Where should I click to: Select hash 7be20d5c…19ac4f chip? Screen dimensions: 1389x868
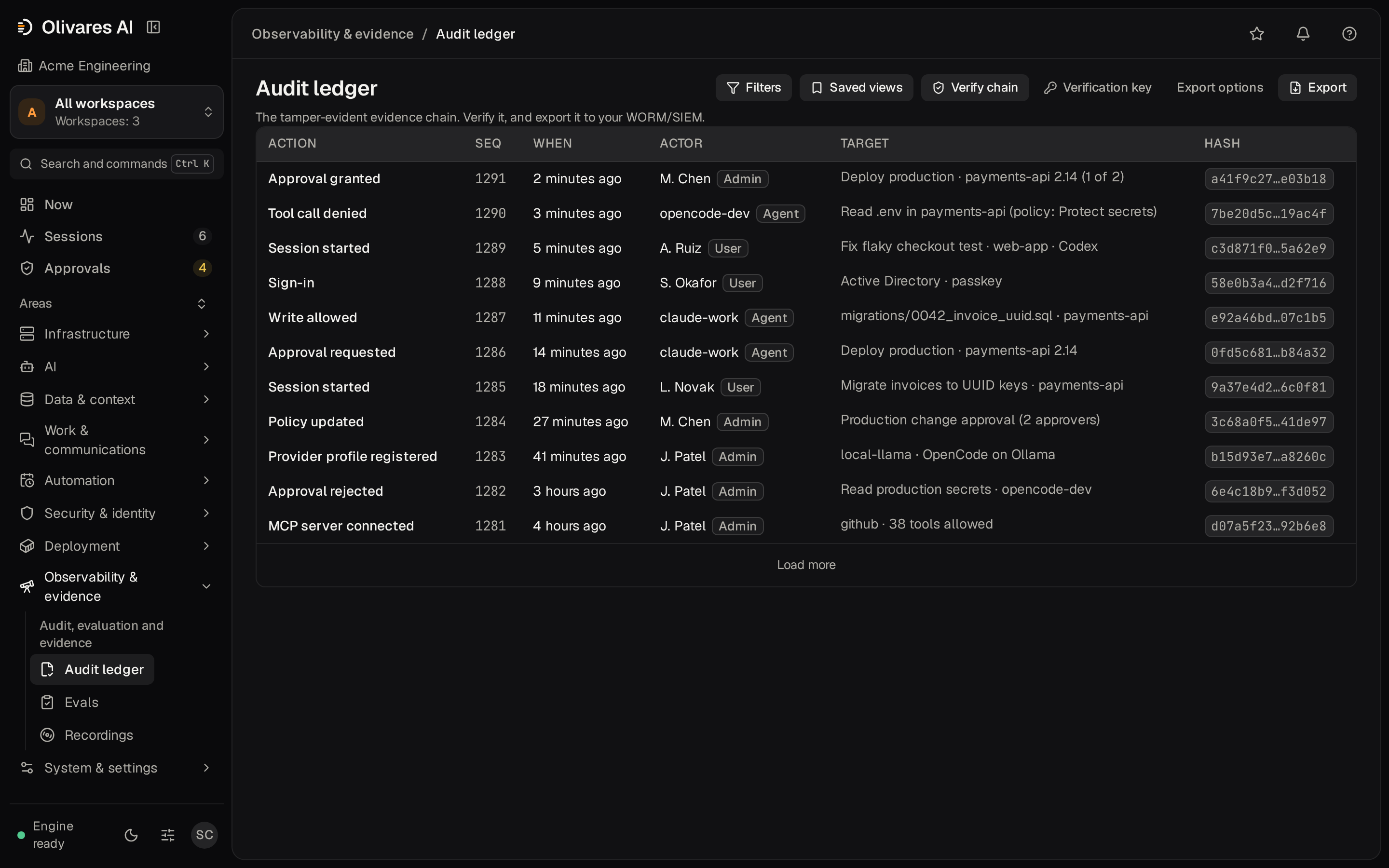tap(1268, 214)
